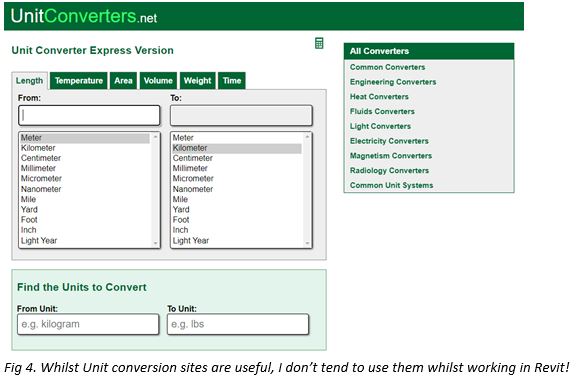The height and width of the screenshot is (380, 576).
Task: Select Mile in the To list
Action: point(237,200)
